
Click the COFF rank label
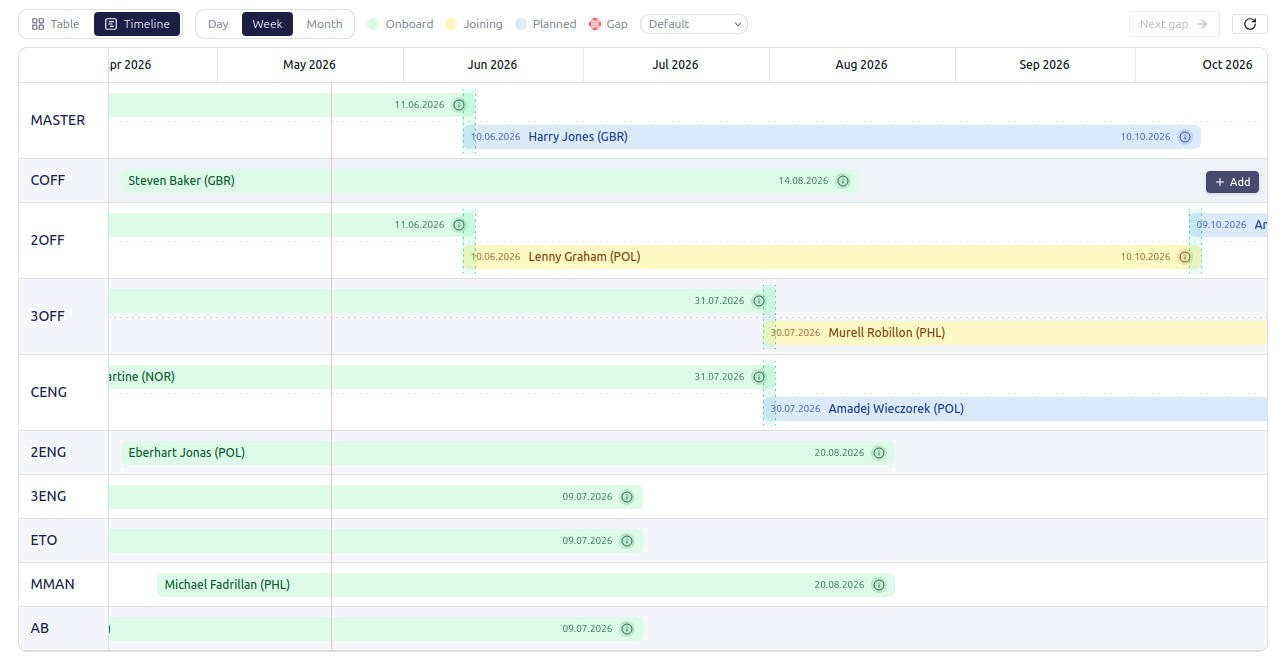click(x=48, y=181)
